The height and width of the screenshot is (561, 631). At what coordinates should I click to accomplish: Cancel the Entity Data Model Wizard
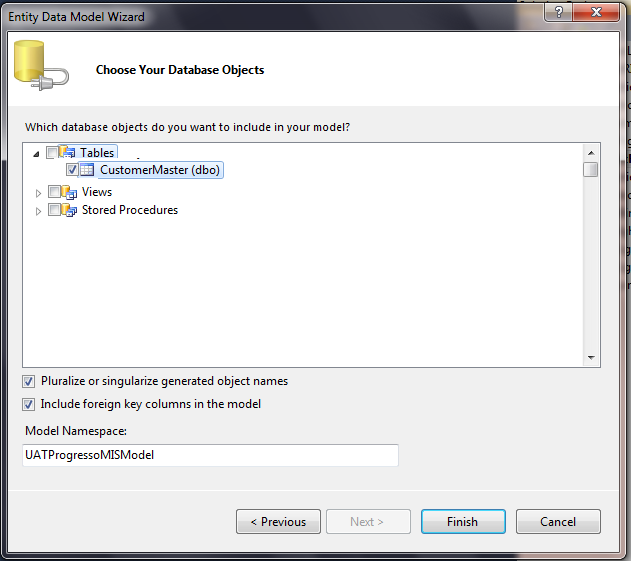pos(558,522)
